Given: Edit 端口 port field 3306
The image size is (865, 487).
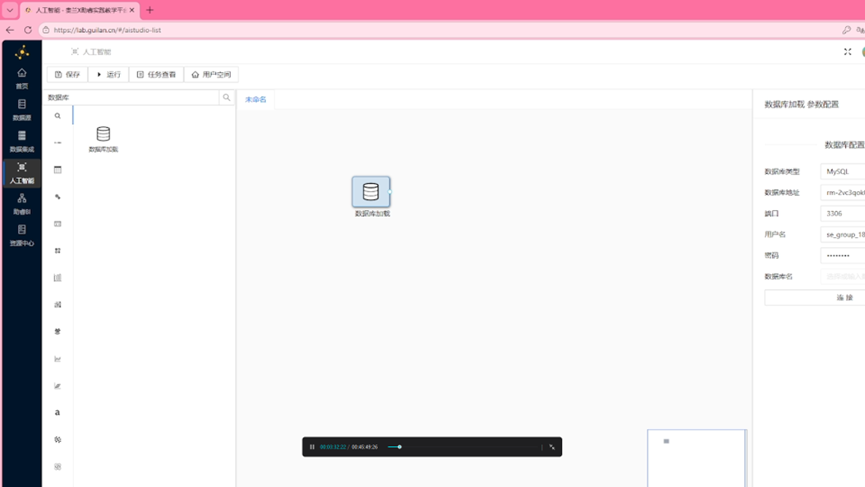Looking at the screenshot, I should coord(842,213).
